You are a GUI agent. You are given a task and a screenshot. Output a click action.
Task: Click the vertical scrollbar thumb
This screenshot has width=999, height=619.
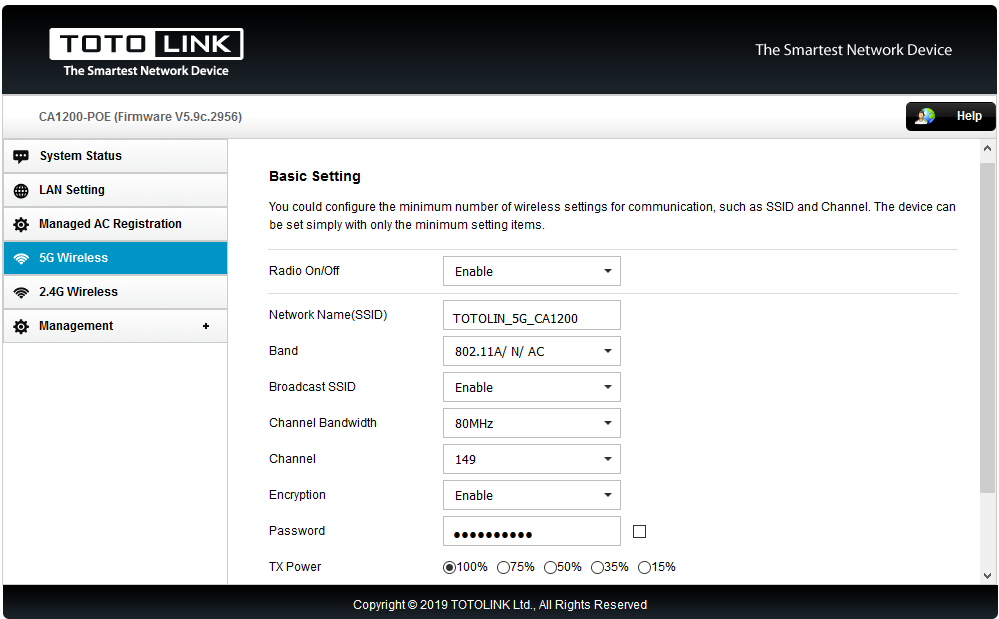[988, 327]
